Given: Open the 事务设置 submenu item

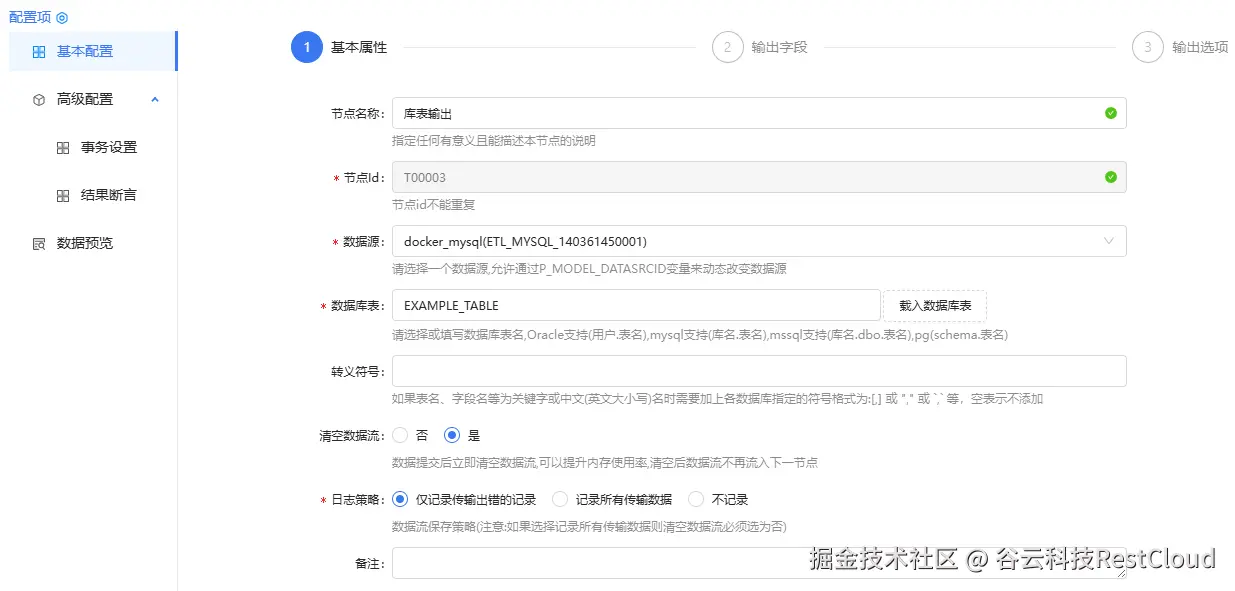Looking at the screenshot, I should click(x=93, y=147).
